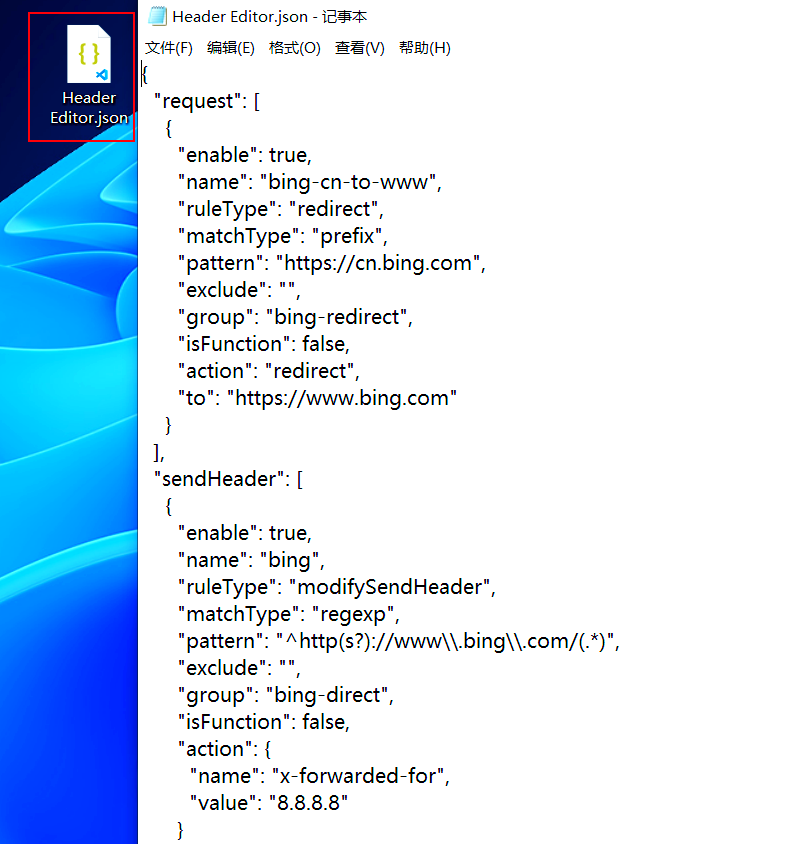Click the "matchType": "prefix" line
The image size is (804, 844).
(283, 236)
